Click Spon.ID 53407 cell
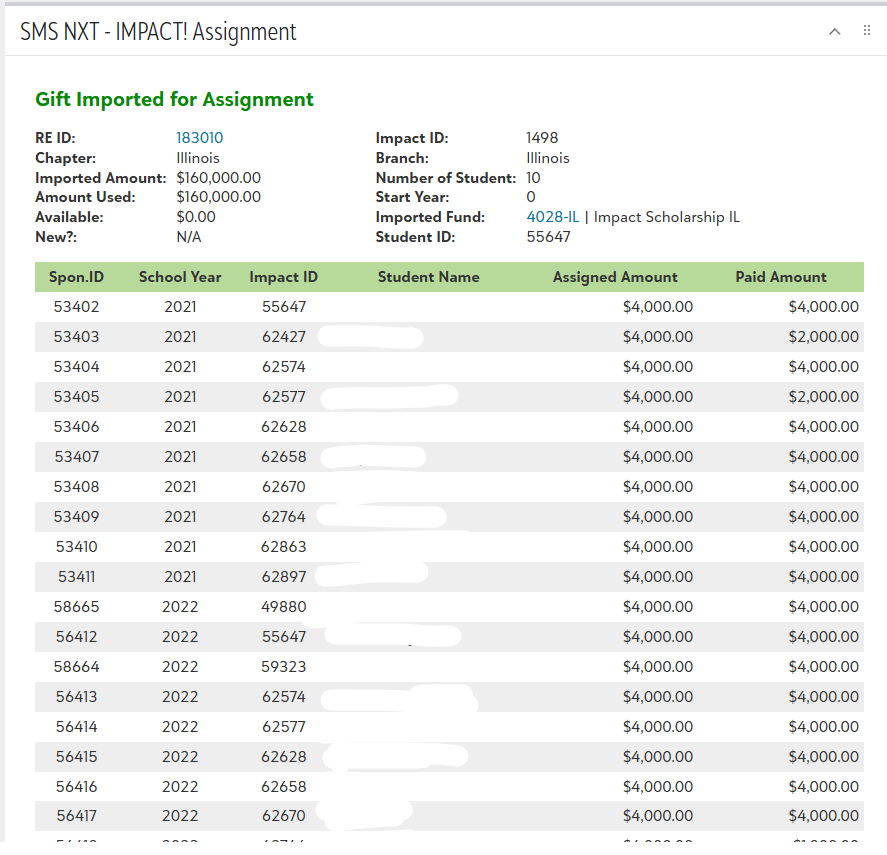This screenshot has height=855, width=887. 76,457
